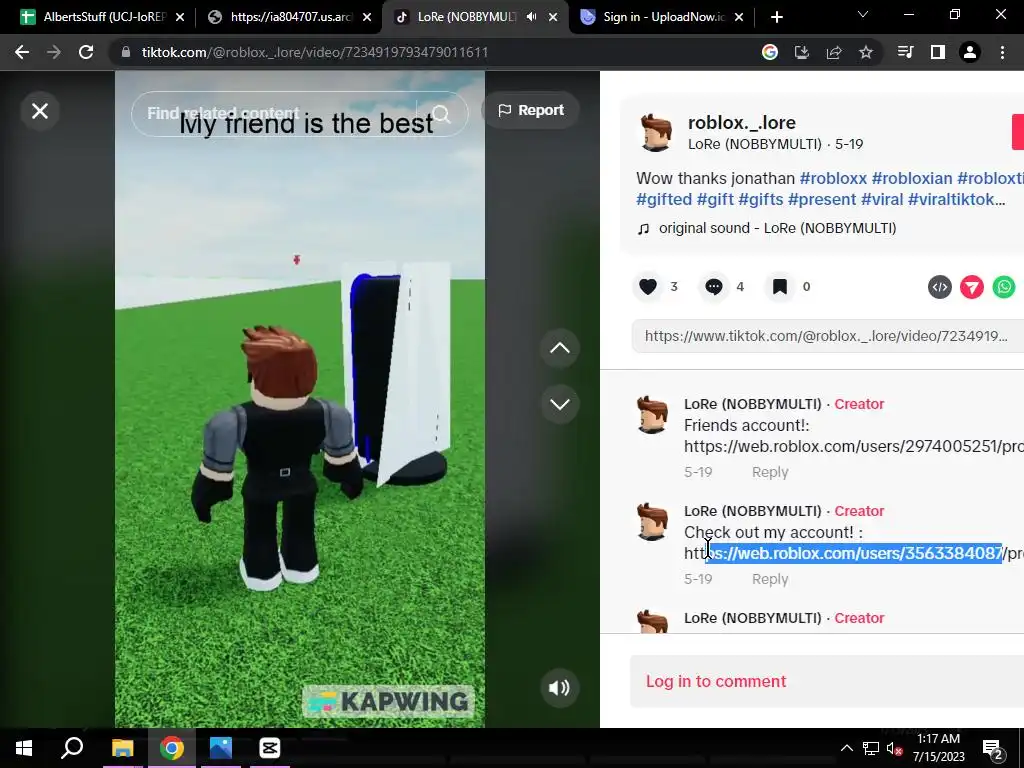Image resolution: width=1024 pixels, height=768 pixels.
Task: Open original sound - LoRe (NOBBYMULTI)
Action: 777,228
